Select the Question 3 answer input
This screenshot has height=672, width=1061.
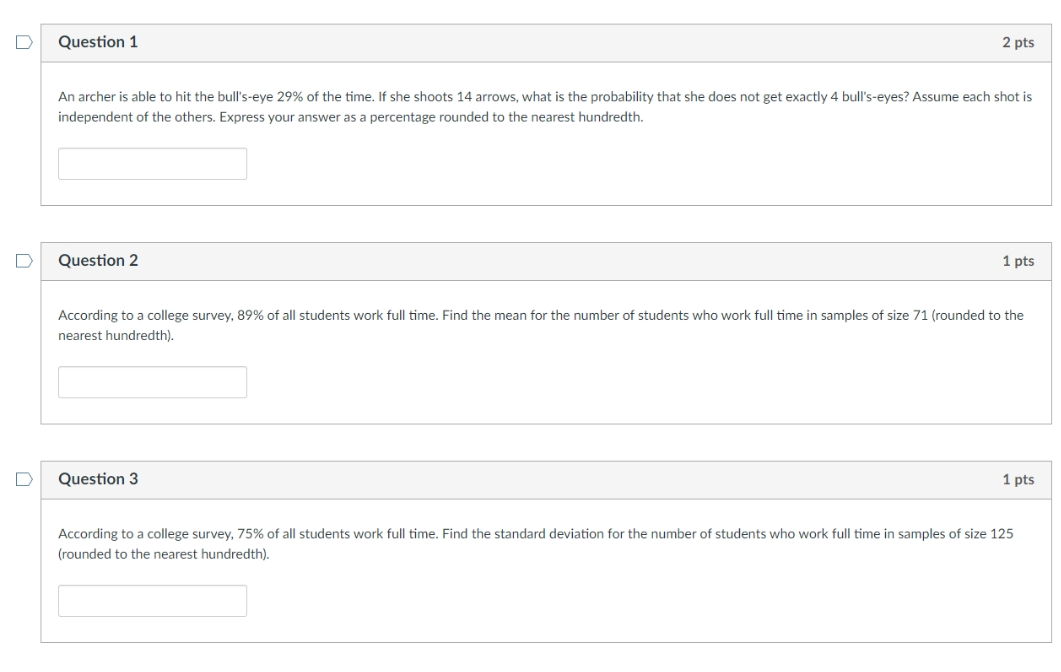(152, 601)
